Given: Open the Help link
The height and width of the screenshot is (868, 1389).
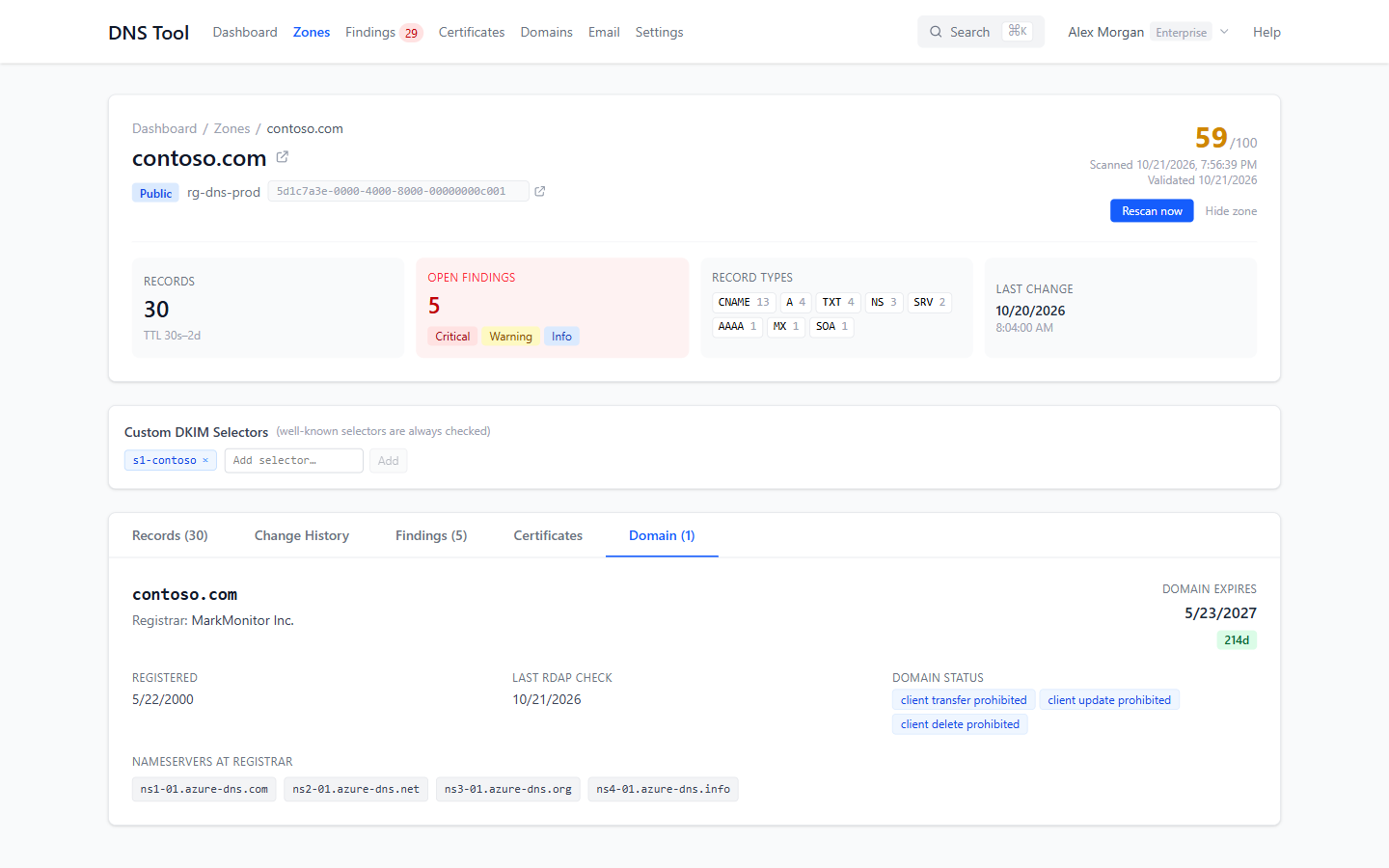Looking at the screenshot, I should [1266, 32].
